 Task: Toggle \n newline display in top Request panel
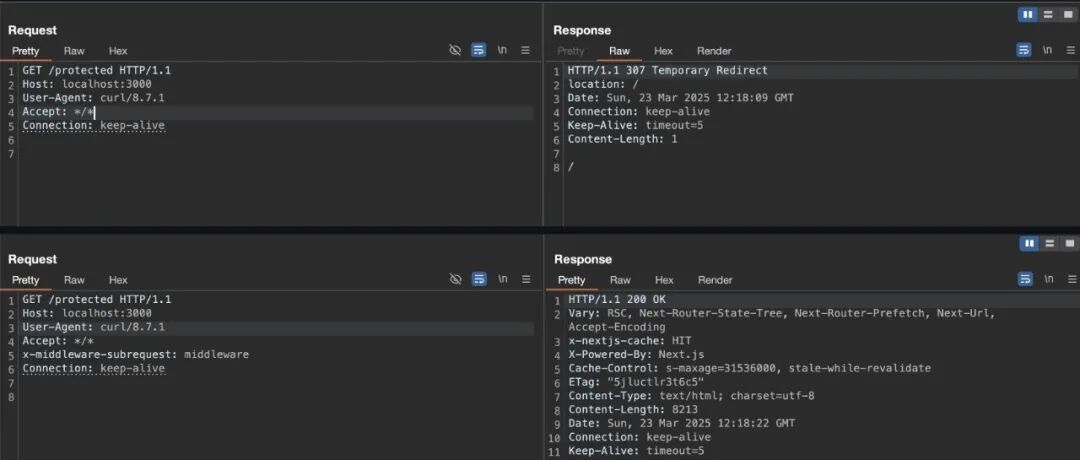502,50
